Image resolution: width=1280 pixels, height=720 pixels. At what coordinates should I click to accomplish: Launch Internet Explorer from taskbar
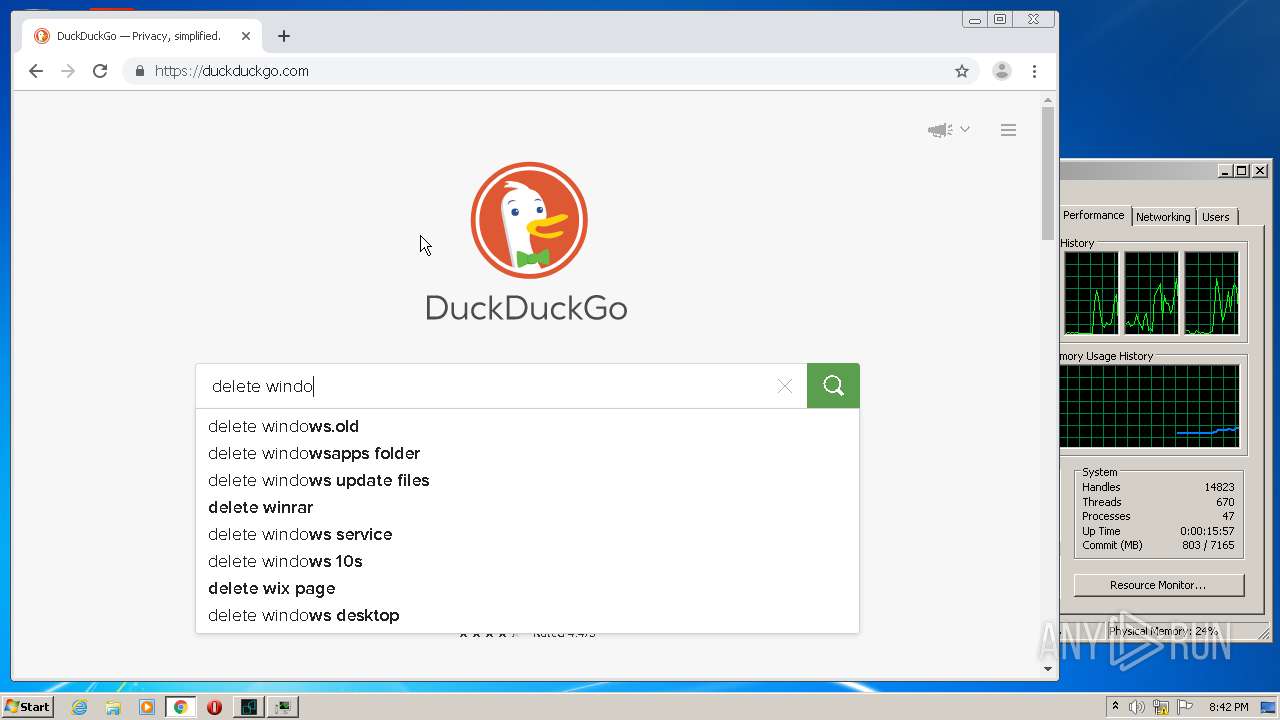click(x=80, y=707)
